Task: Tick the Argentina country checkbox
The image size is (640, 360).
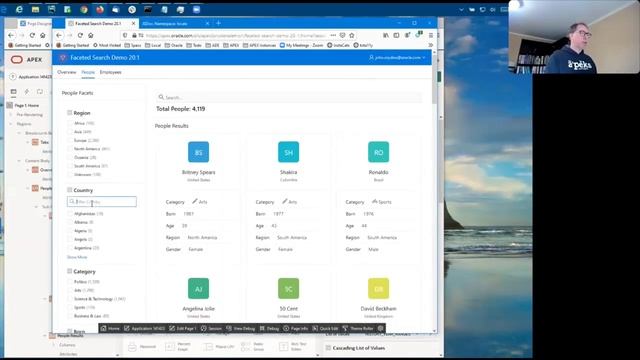Action: click(70, 248)
